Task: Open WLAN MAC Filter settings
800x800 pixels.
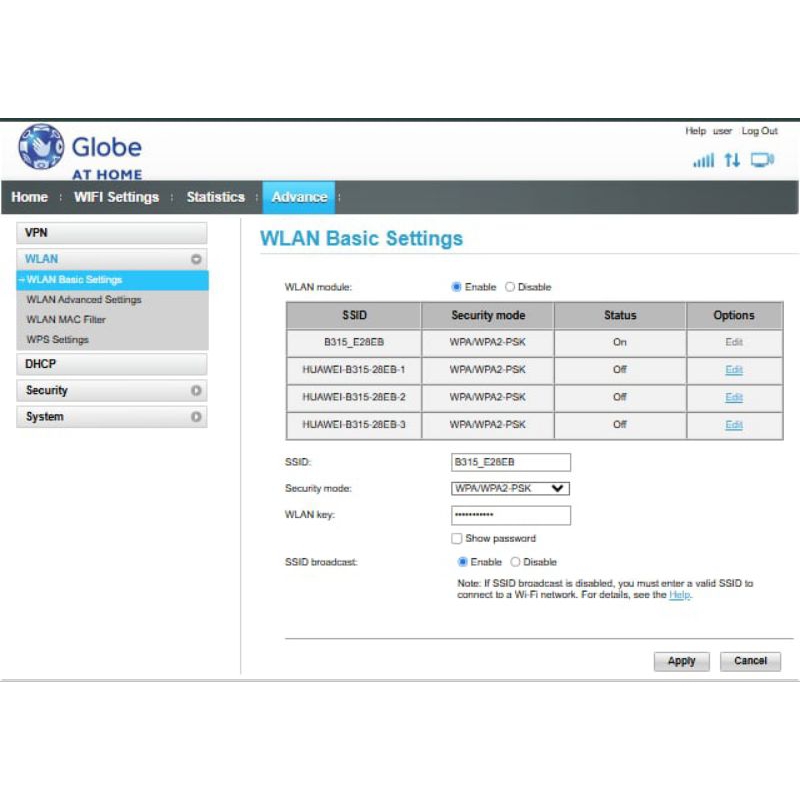Action: (x=66, y=320)
